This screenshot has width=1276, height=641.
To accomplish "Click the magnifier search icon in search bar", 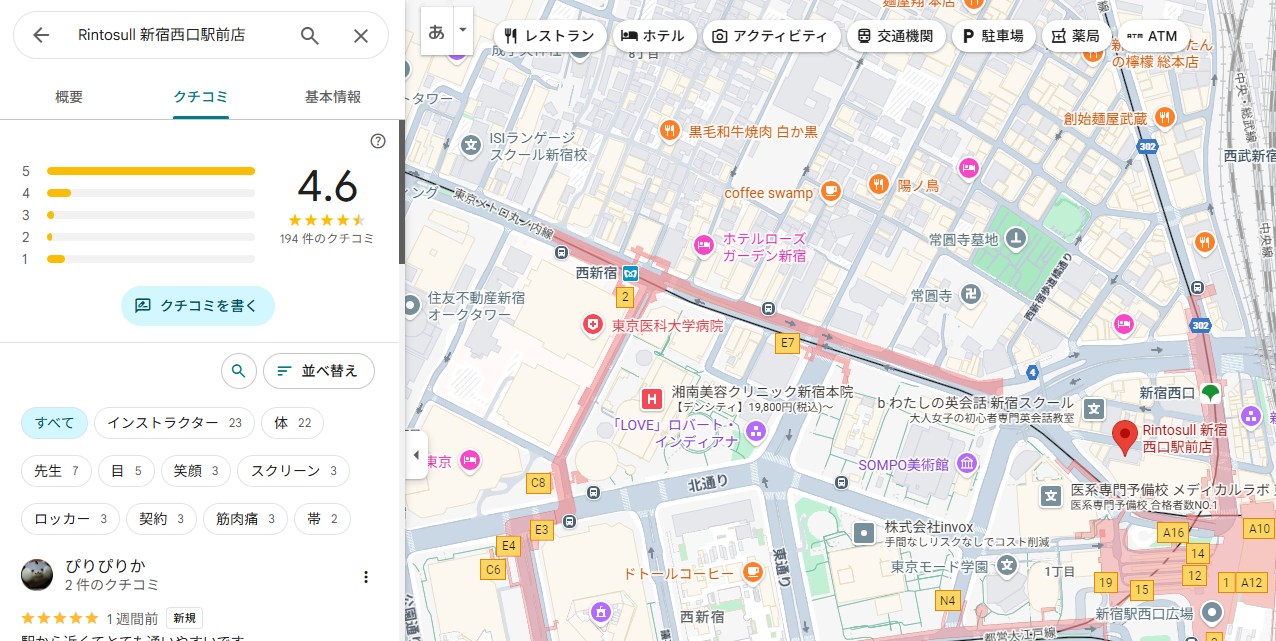I will [310, 36].
